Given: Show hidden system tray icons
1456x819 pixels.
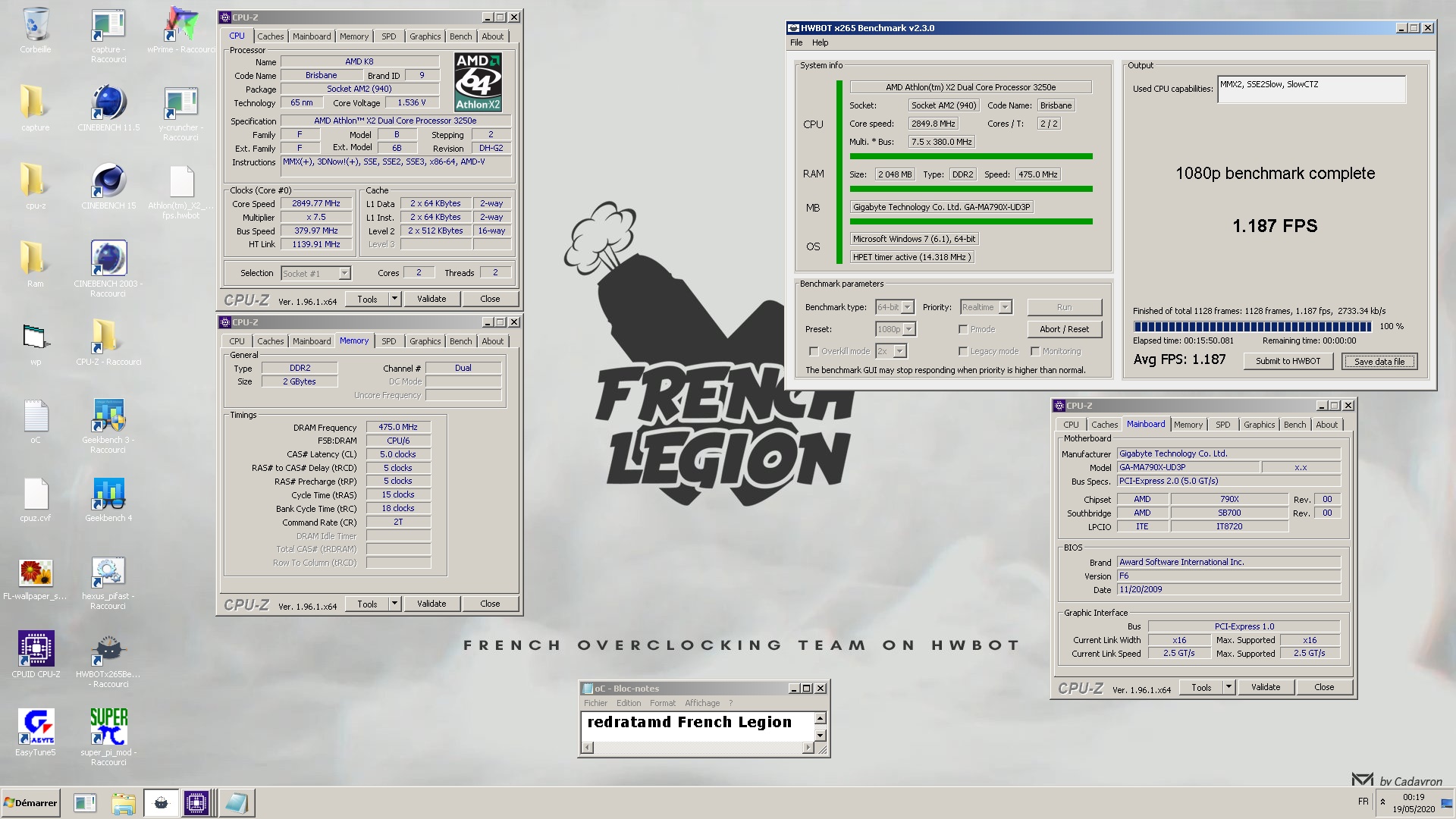Looking at the screenshot, I should click(1382, 802).
